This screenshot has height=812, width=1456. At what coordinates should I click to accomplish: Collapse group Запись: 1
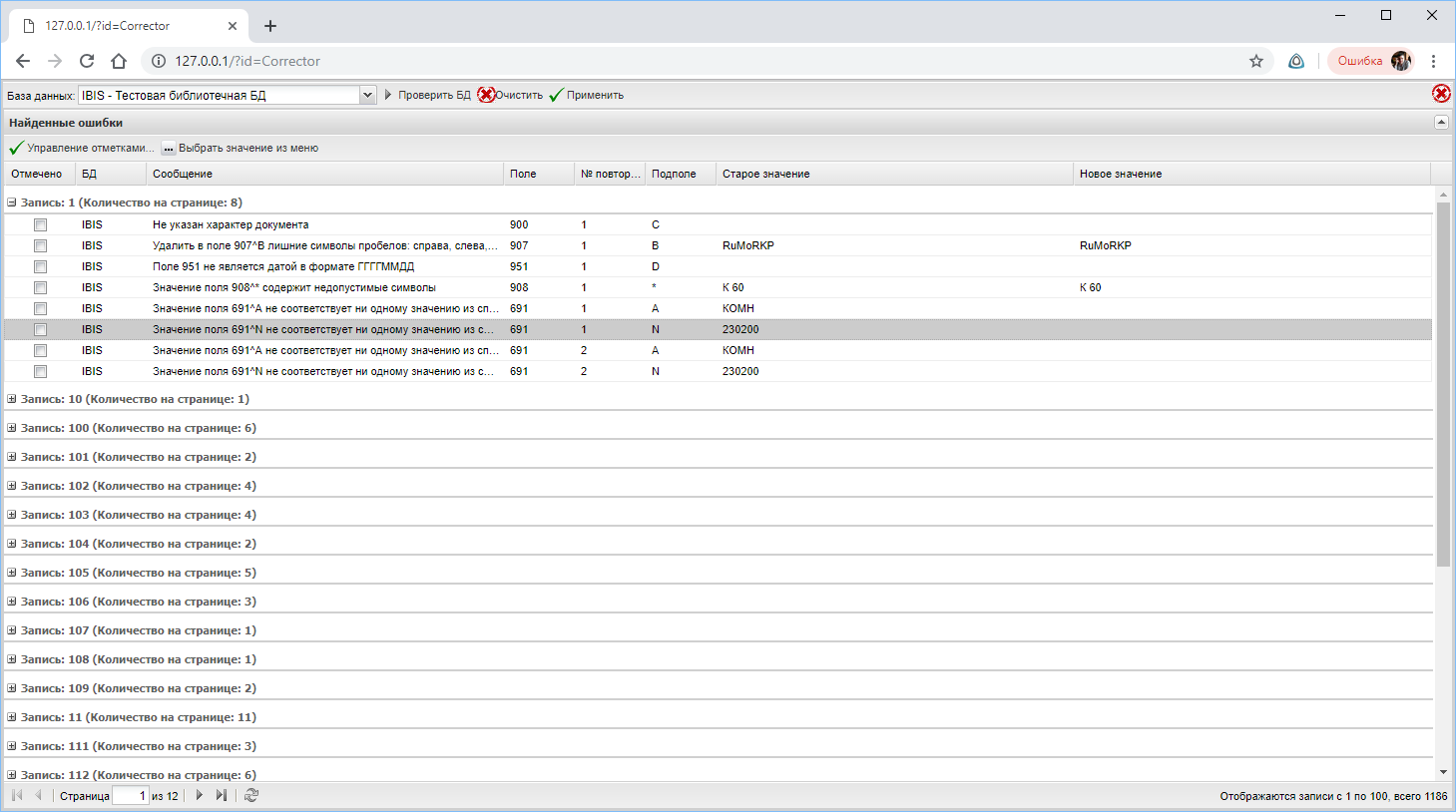pos(12,203)
